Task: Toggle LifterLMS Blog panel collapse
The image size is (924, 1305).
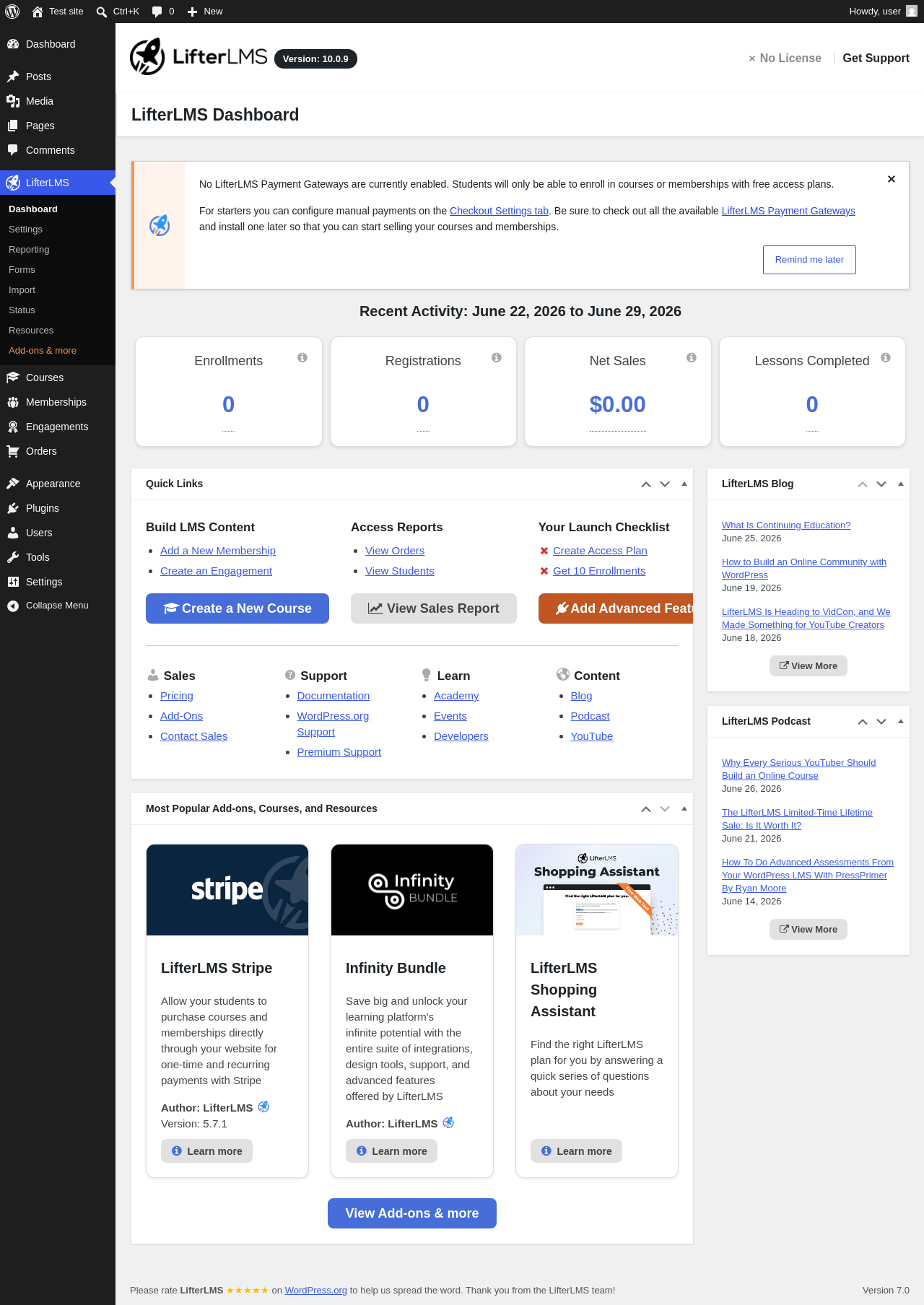Action: (901, 484)
